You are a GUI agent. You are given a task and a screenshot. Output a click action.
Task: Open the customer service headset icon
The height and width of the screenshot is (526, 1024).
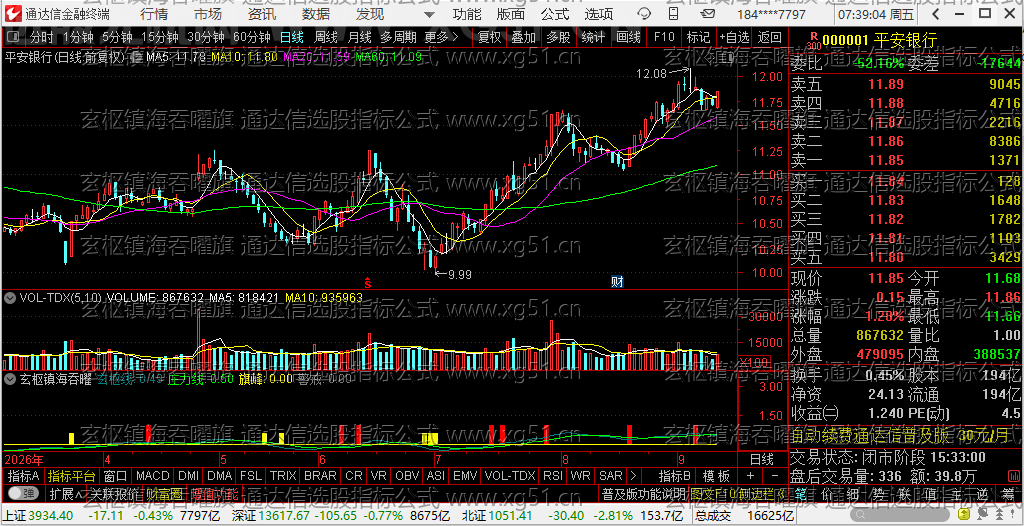(x=645, y=14)
